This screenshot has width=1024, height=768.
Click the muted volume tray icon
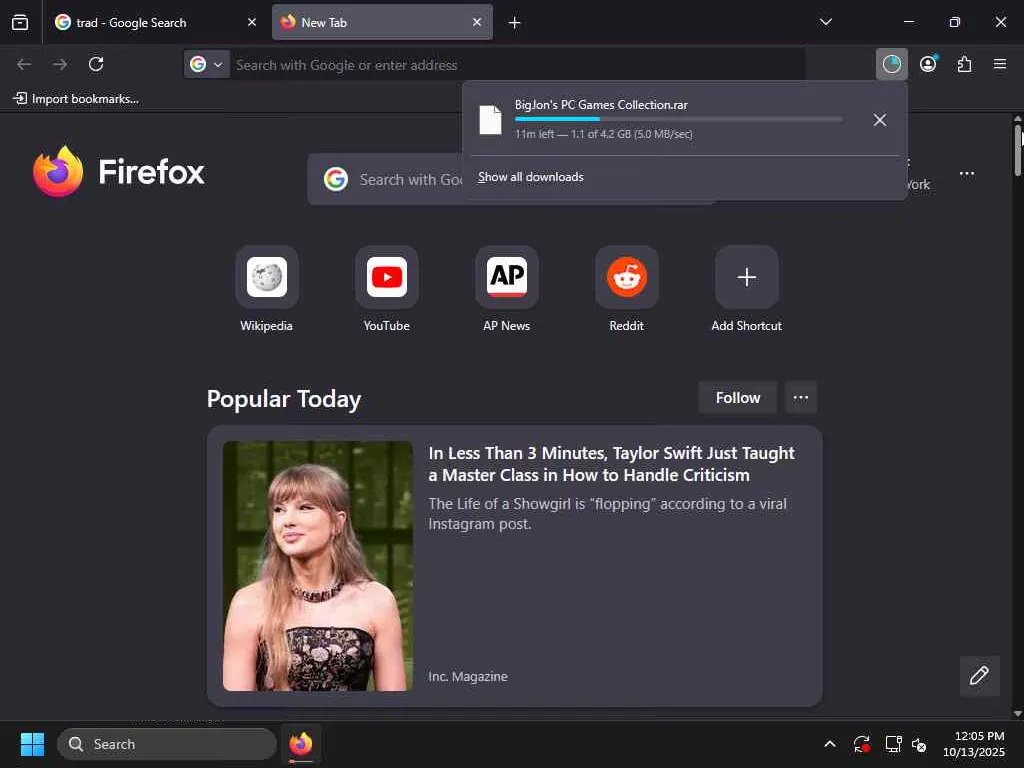(919, 744)
